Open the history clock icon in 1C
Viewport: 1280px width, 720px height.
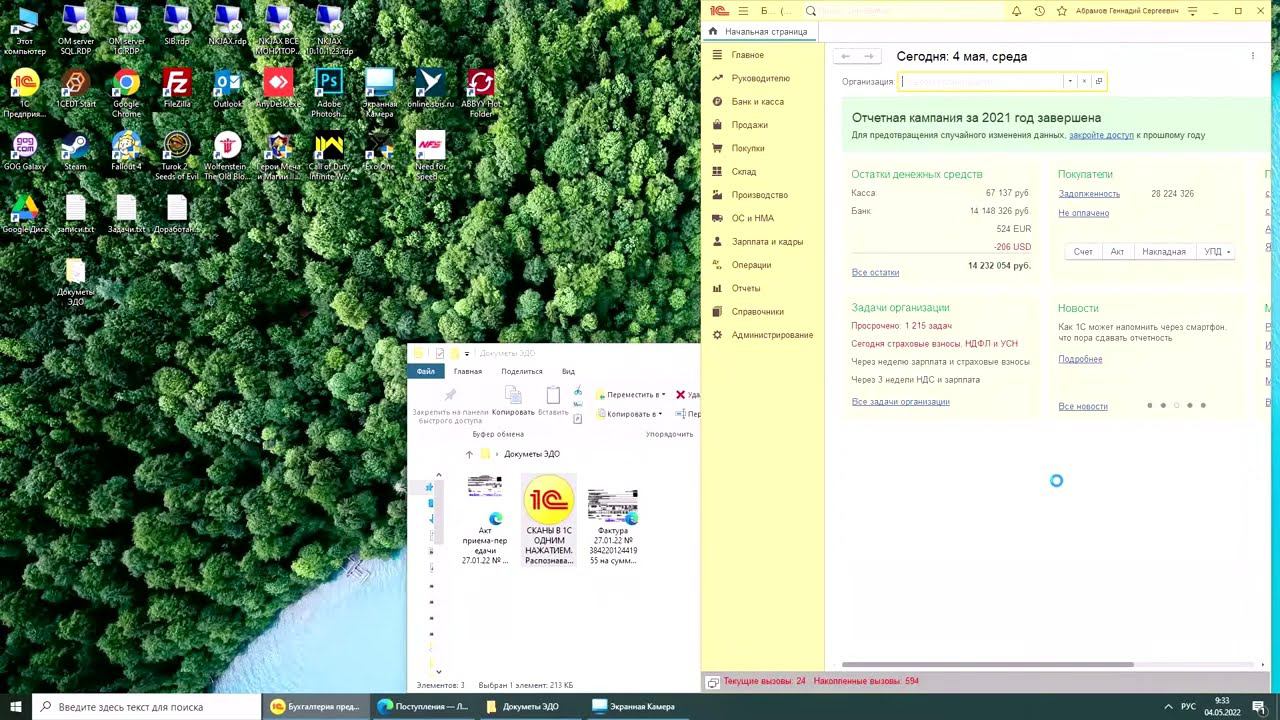tap(1039, 11)
